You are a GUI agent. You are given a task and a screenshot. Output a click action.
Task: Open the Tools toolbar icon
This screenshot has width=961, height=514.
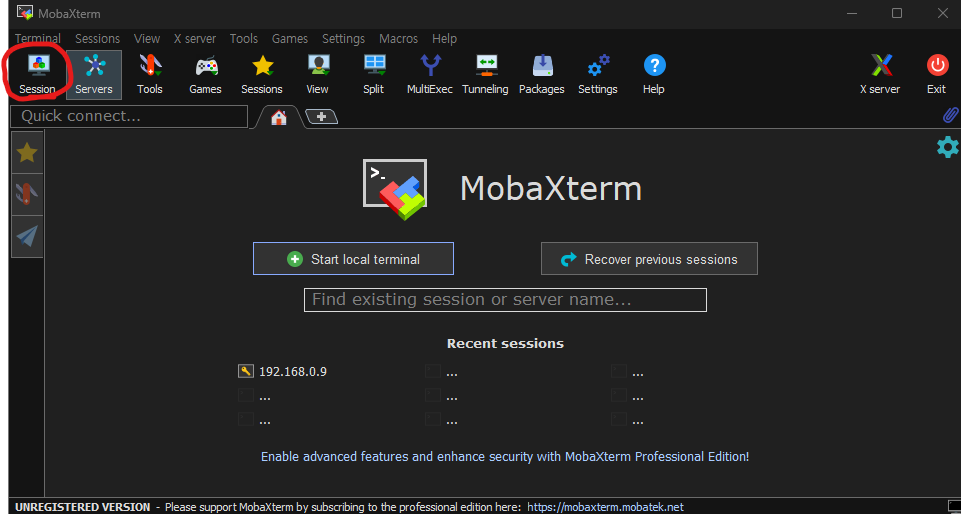point(150,75)
